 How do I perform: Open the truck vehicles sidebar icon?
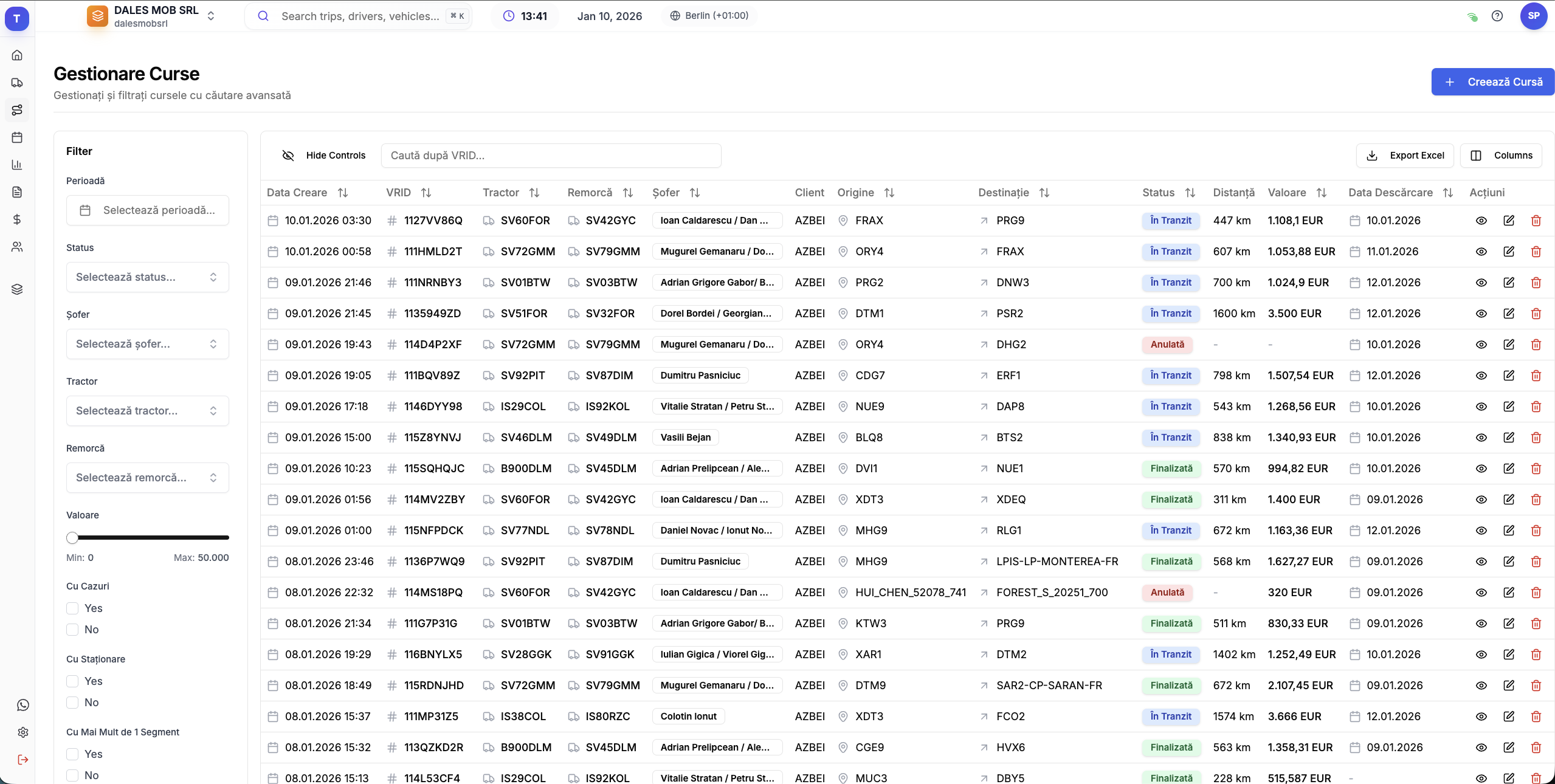(x=17, y=83)
